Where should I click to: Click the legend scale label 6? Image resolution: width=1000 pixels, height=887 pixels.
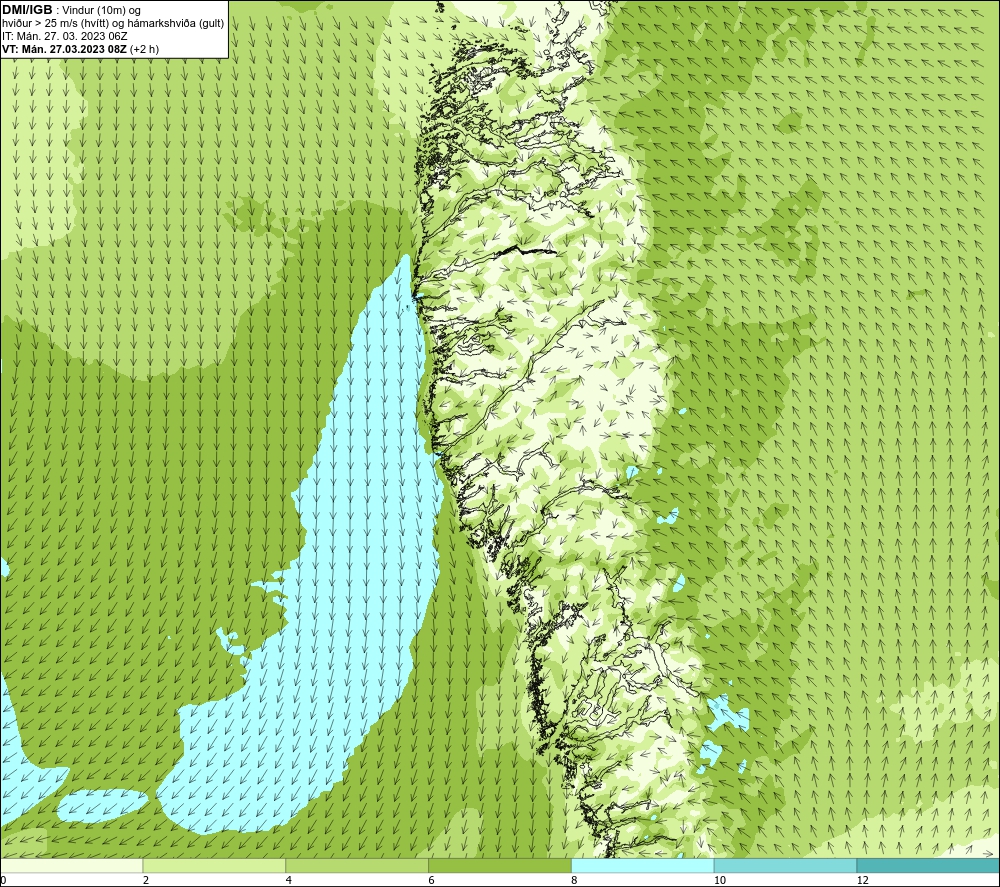(x=432, y=880)
